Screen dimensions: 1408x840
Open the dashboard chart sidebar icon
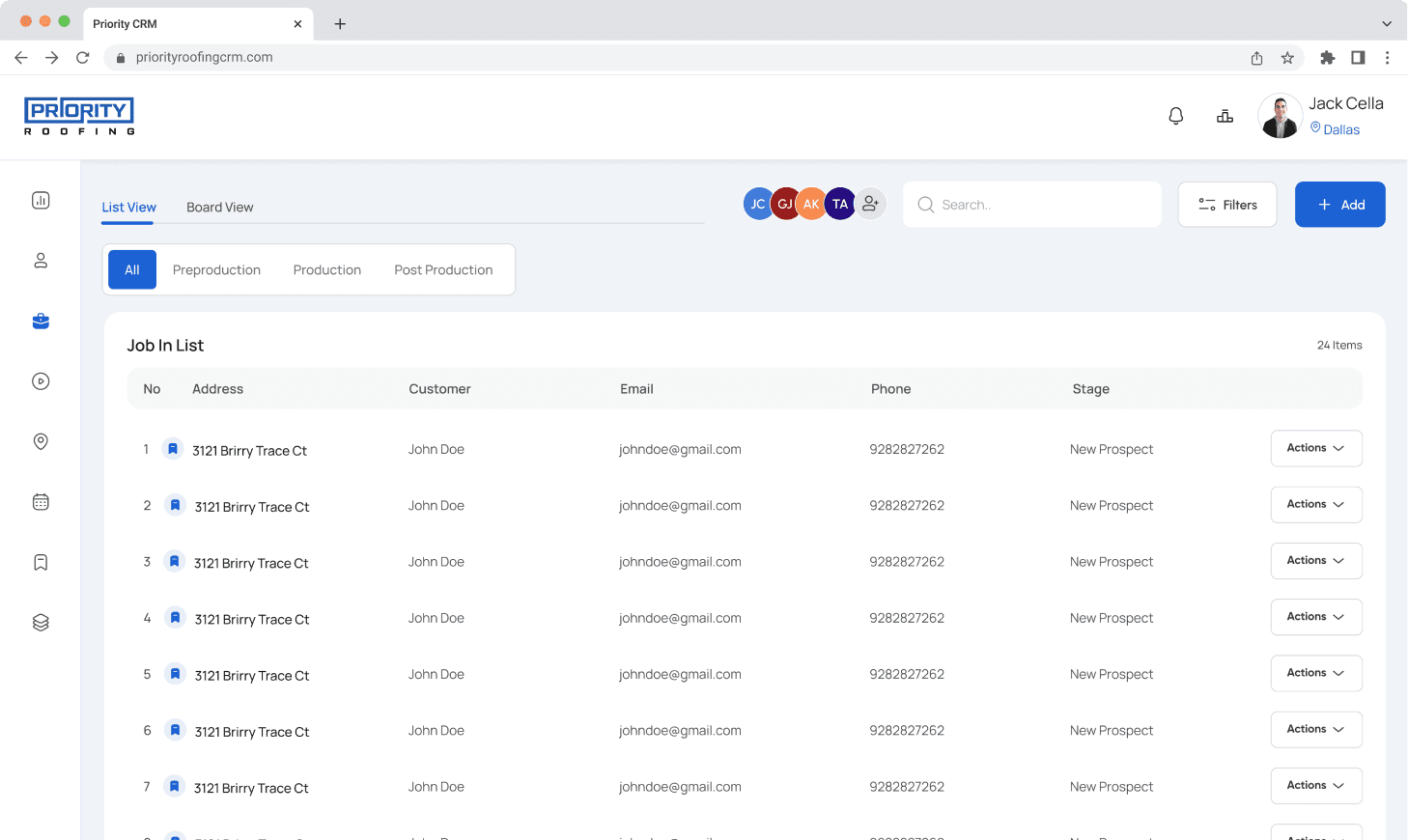click(41, 200)
